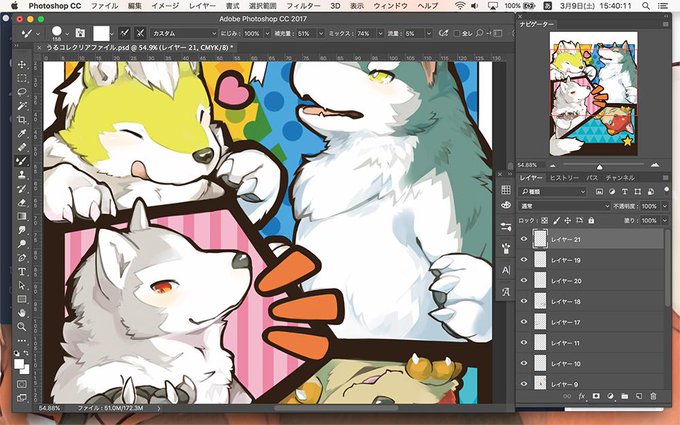The image size is (680, 425).
Task: Open the 不透明度 opacity dropdown arrow
Action: pyautogui.click(x=664, y=206)
